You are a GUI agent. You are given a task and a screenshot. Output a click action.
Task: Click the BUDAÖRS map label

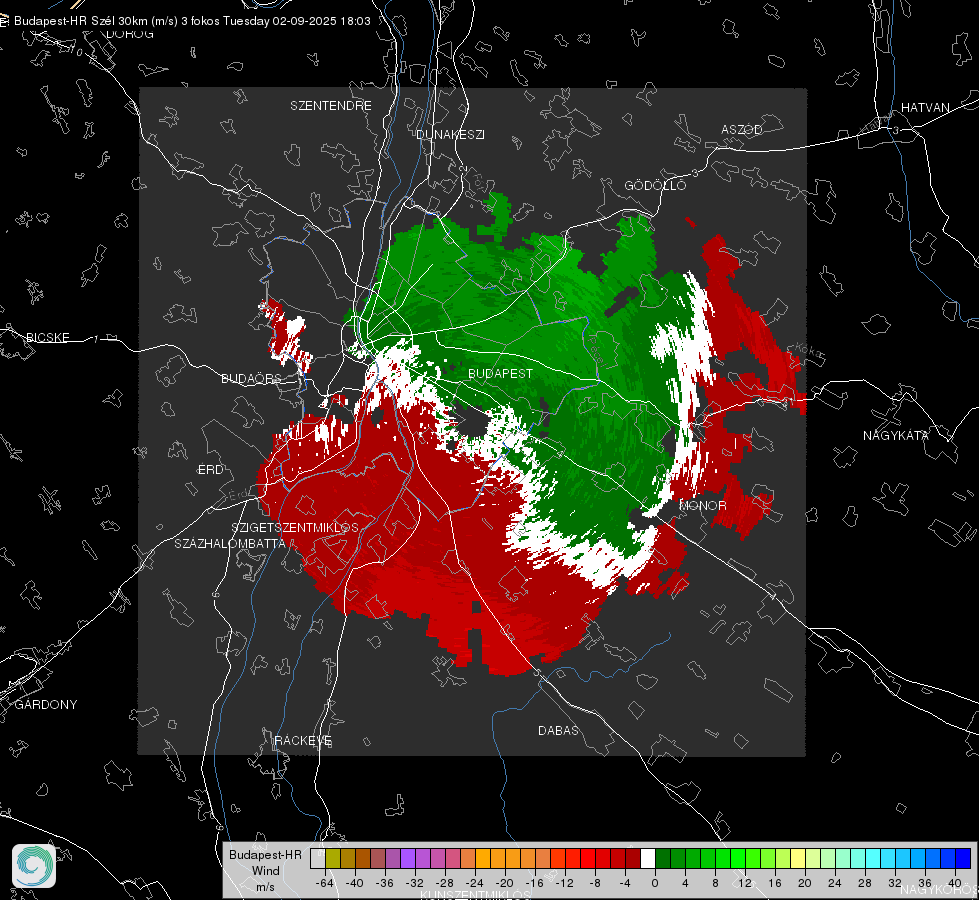251,378
